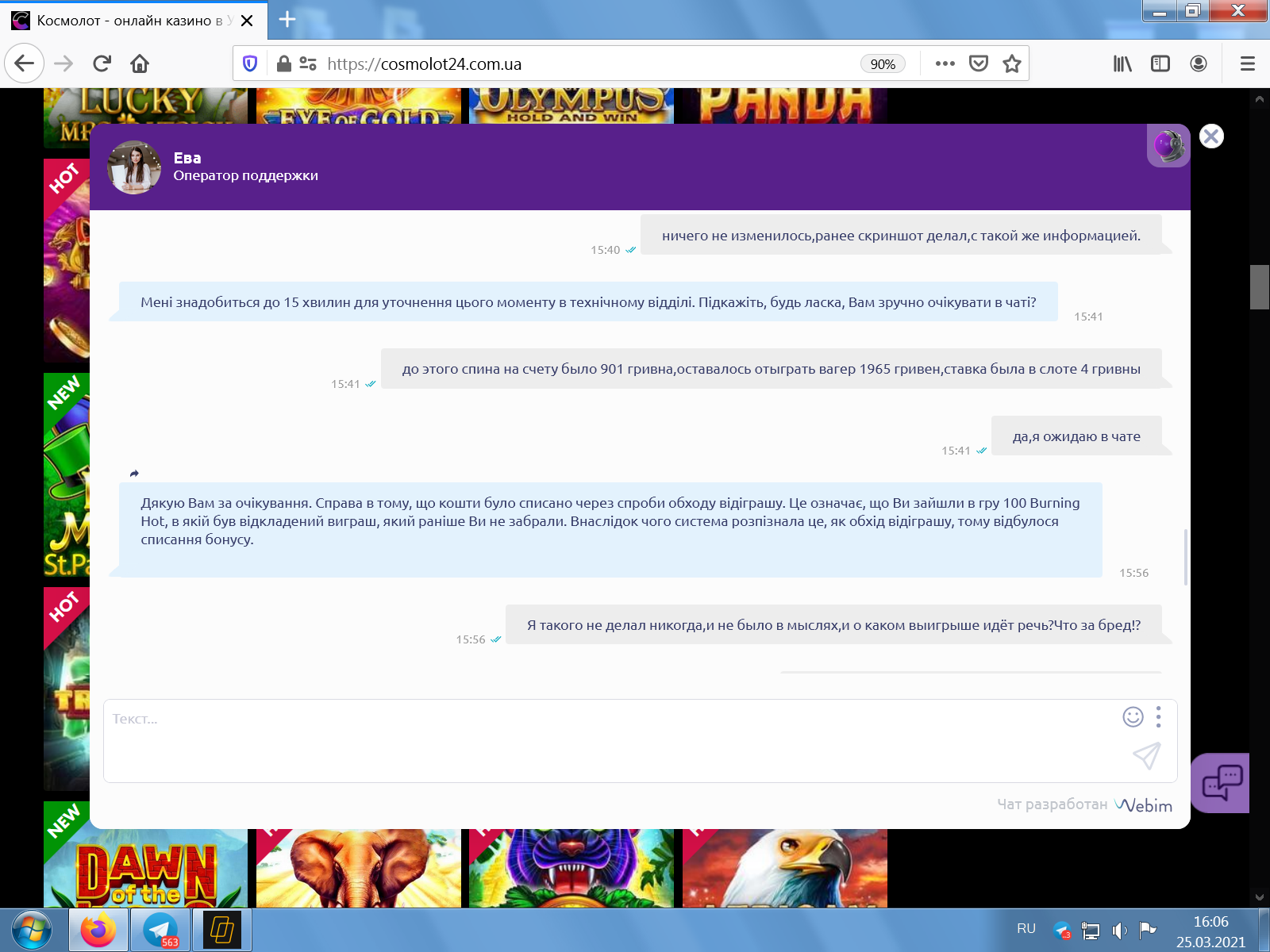
Task: Save page to Pocket
Action: (979, 63)
